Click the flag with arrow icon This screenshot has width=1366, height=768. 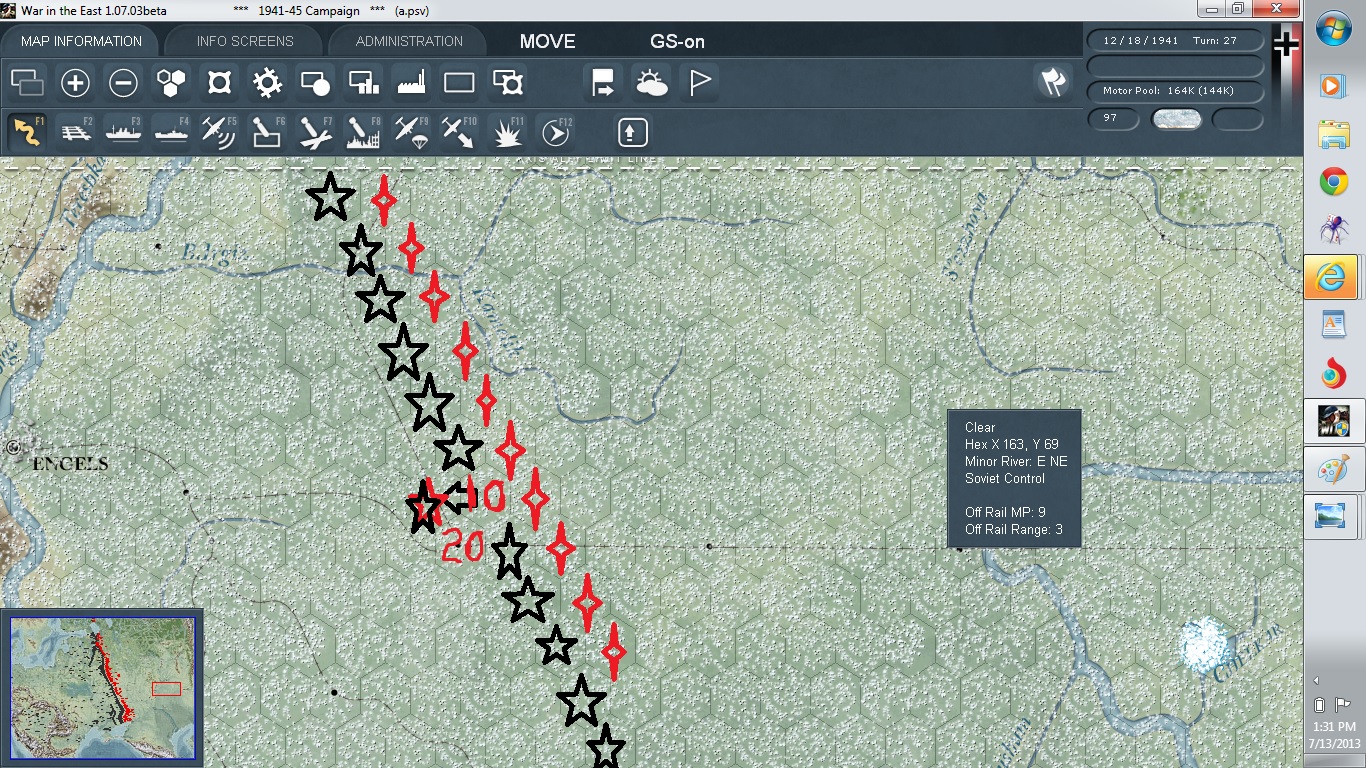pos(603,82)
